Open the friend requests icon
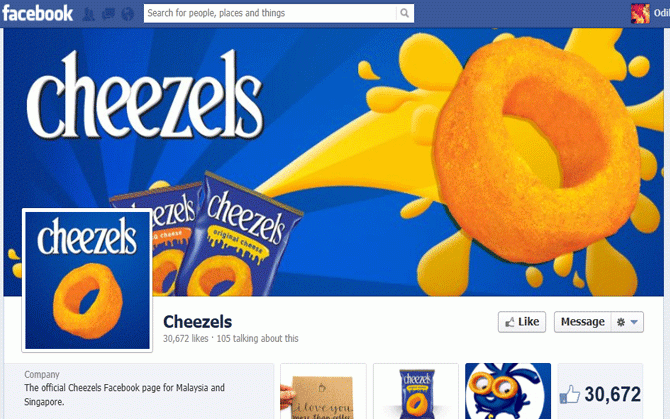The width and height of the screenshot is (670, 419). click(88, 14)
